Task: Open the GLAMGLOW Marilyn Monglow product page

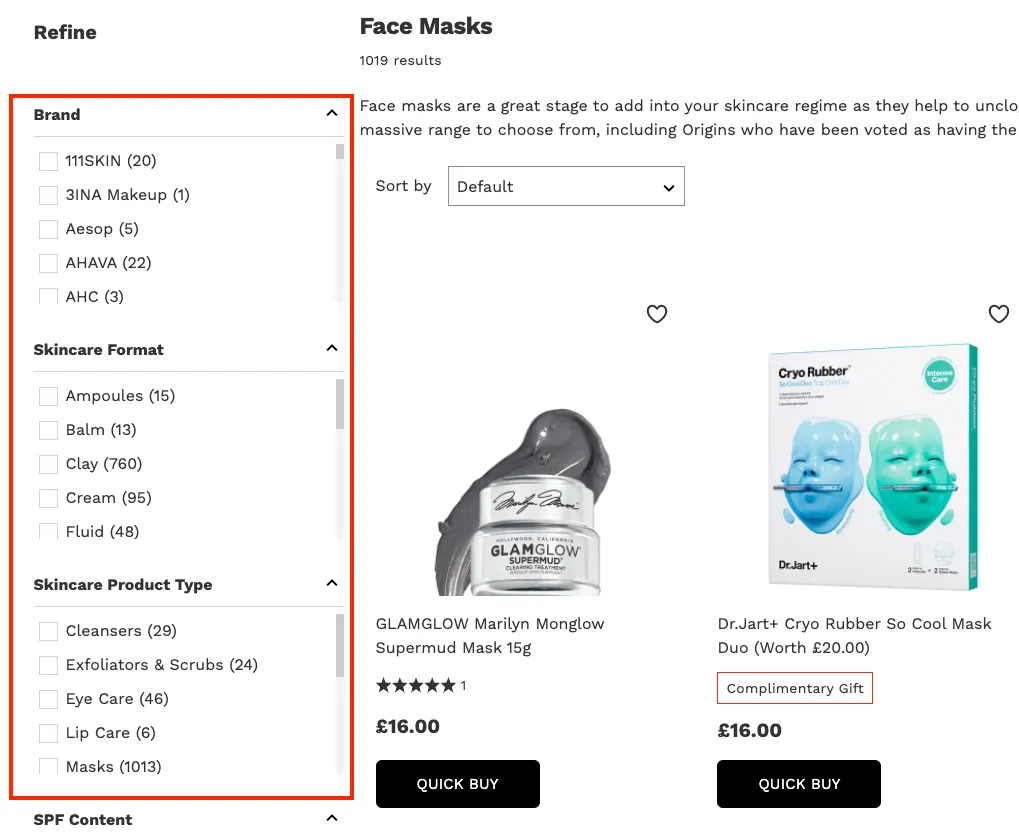Action: tap(490, 635)
